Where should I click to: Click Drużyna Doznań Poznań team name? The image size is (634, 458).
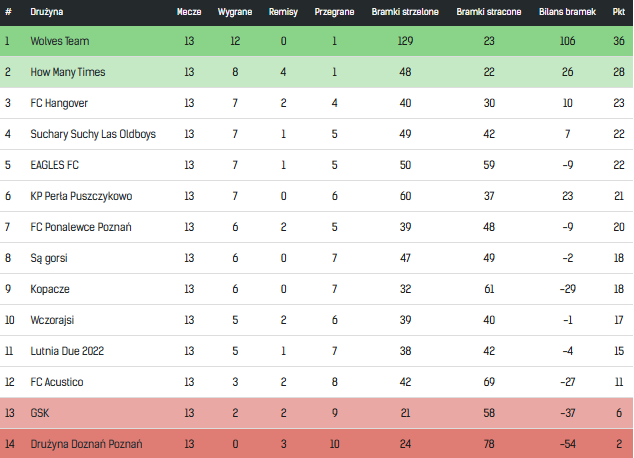point(87,444)
